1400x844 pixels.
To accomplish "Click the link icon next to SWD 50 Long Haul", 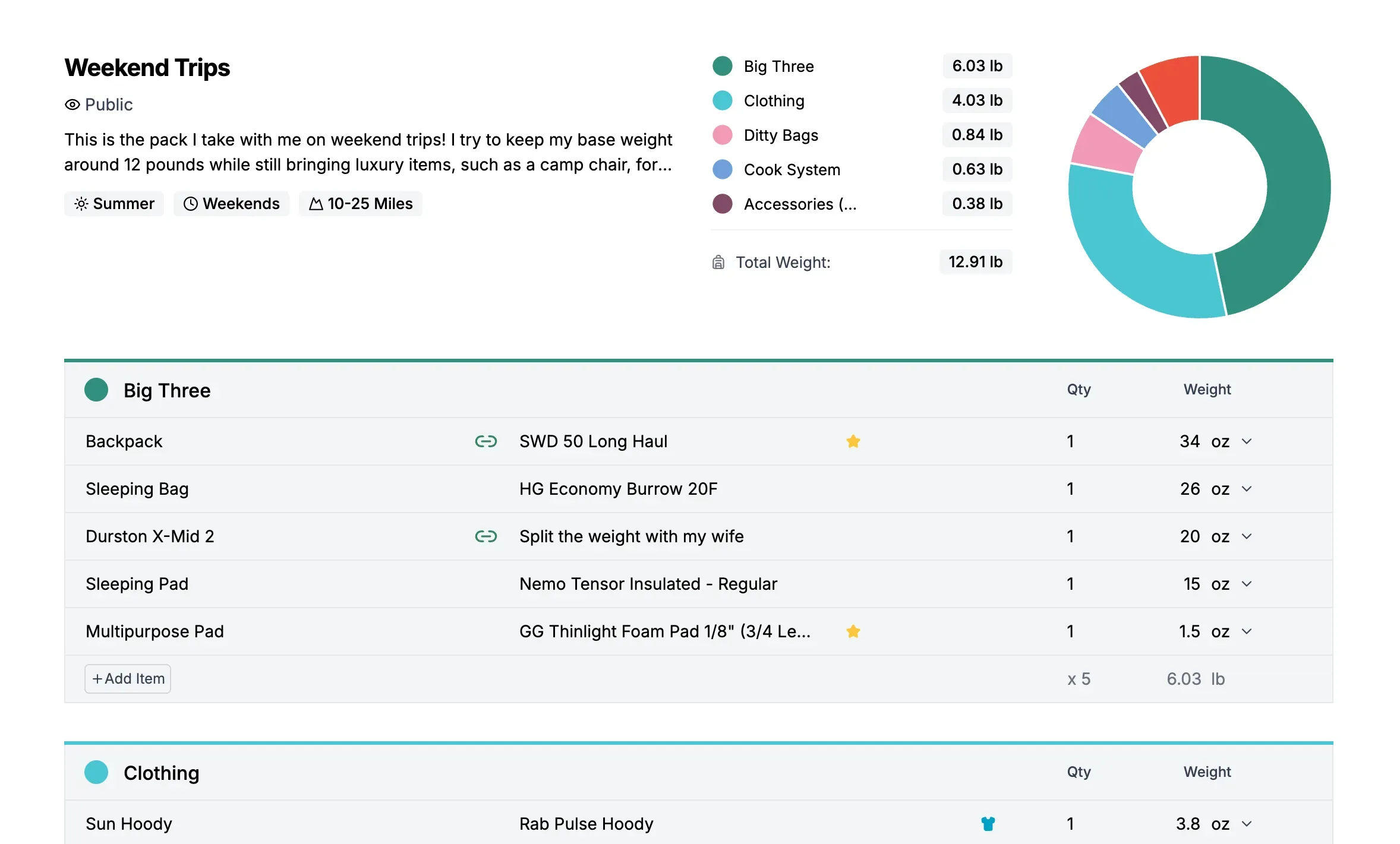I will tap(486, 441).
